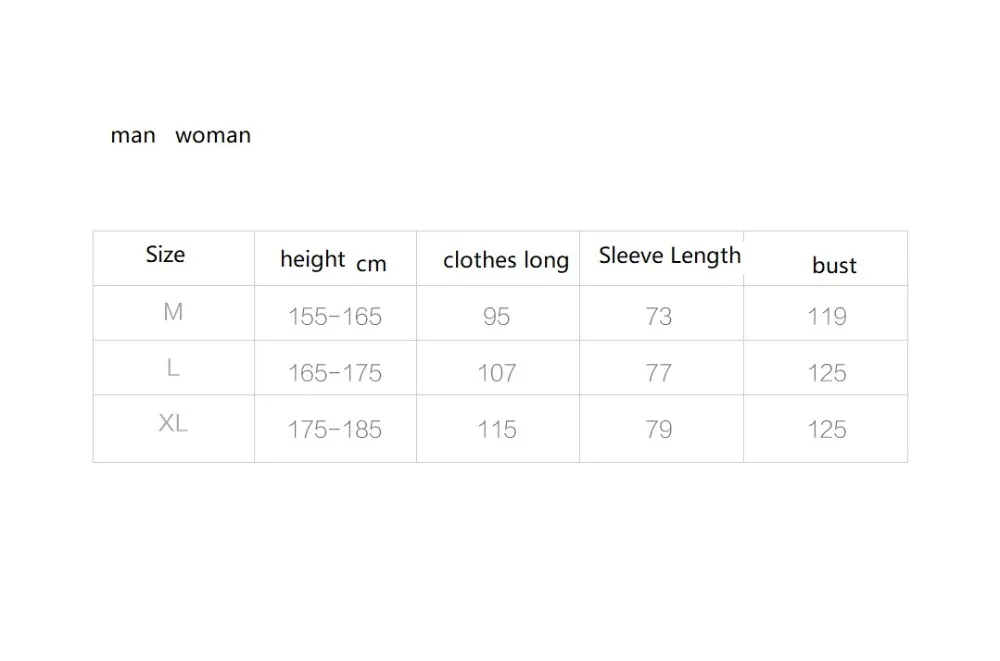Click the "woman" label above table
This screenshot has width=1000, height=661.
pos(212,135)
